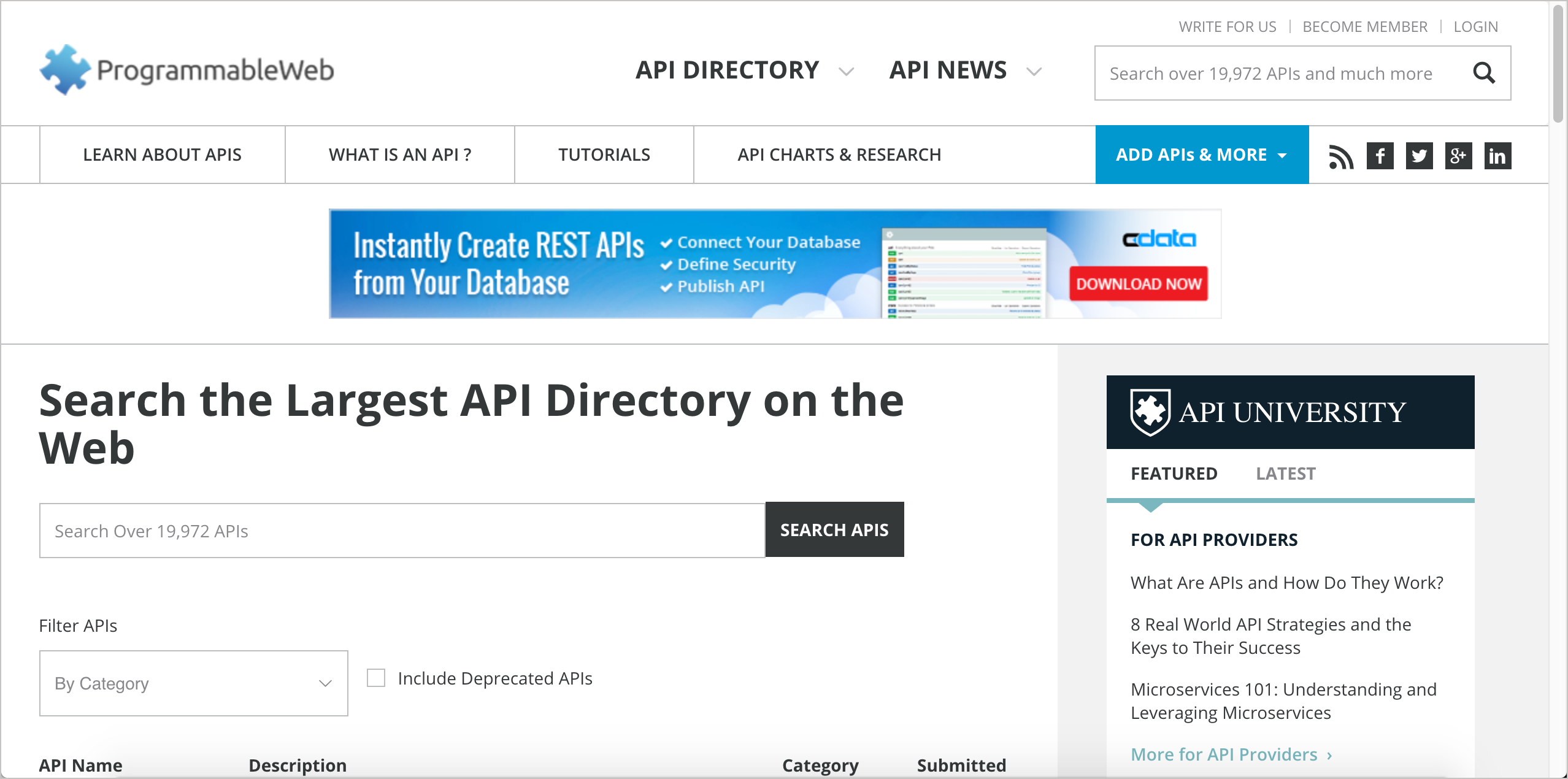Click the LOGIN link
The width and height of the screenshot is (1568, 779).
pos(1476,27)
